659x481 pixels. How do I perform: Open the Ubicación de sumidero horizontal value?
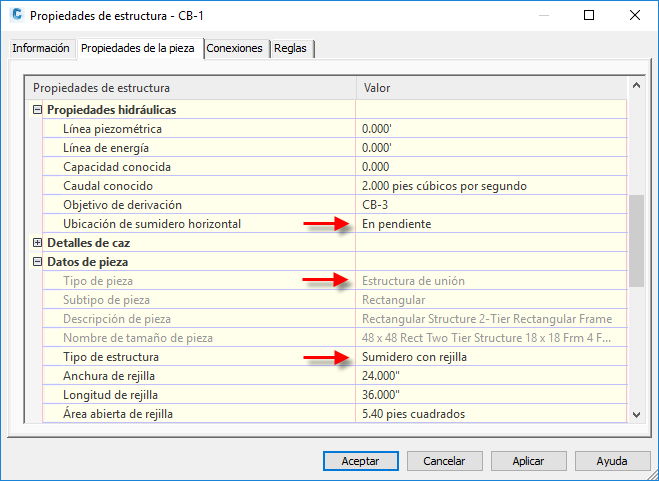(491, 224)
